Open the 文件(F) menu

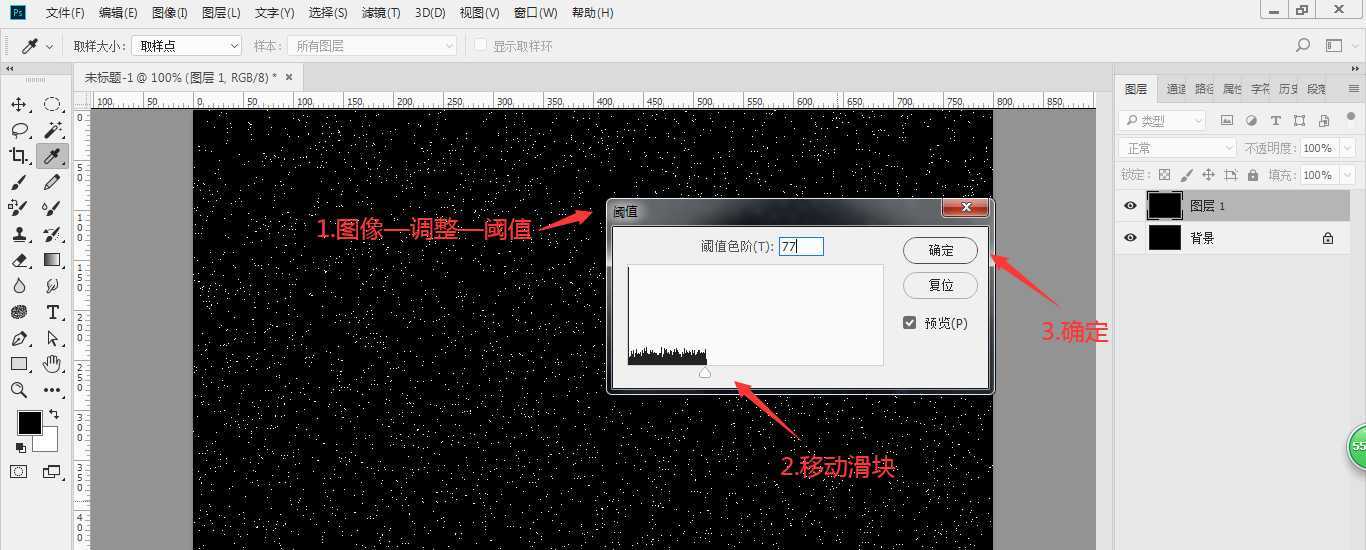65,13
